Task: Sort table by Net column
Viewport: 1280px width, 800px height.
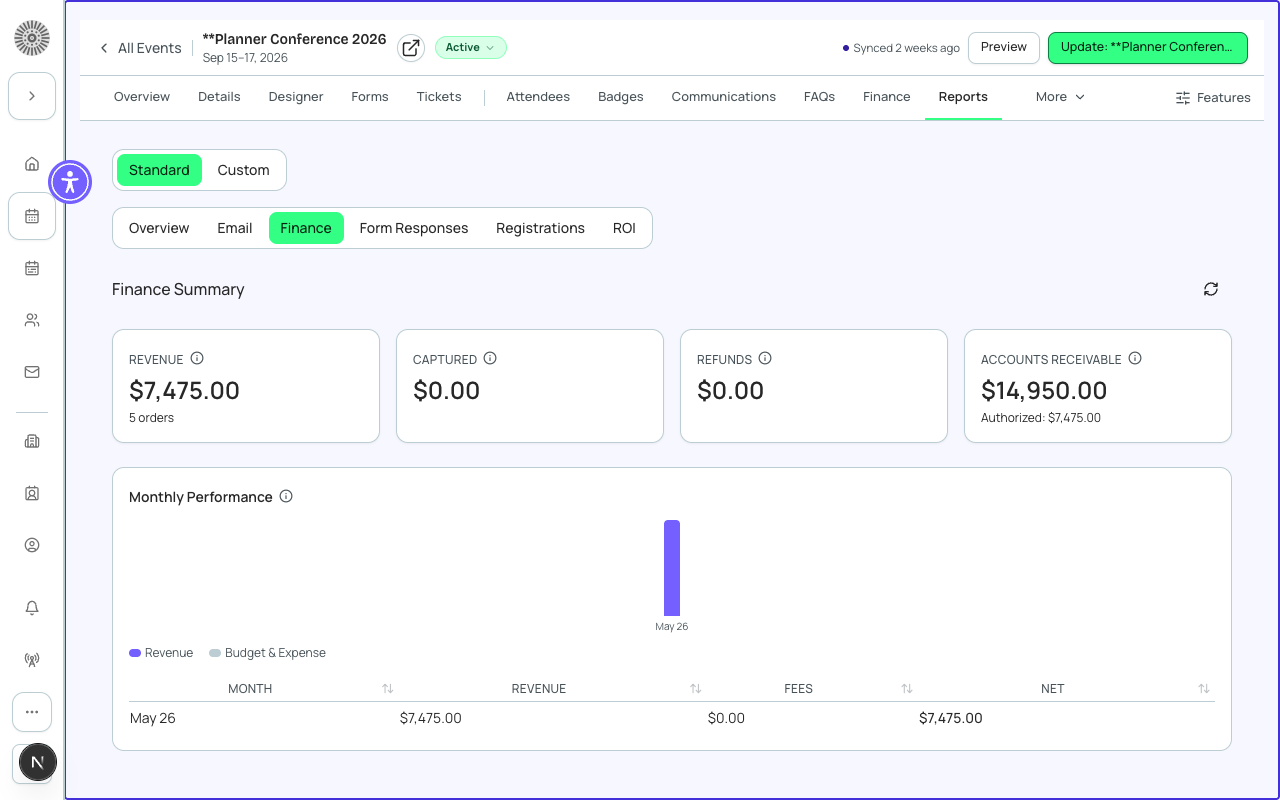Action: click(x=1204, y=689)
